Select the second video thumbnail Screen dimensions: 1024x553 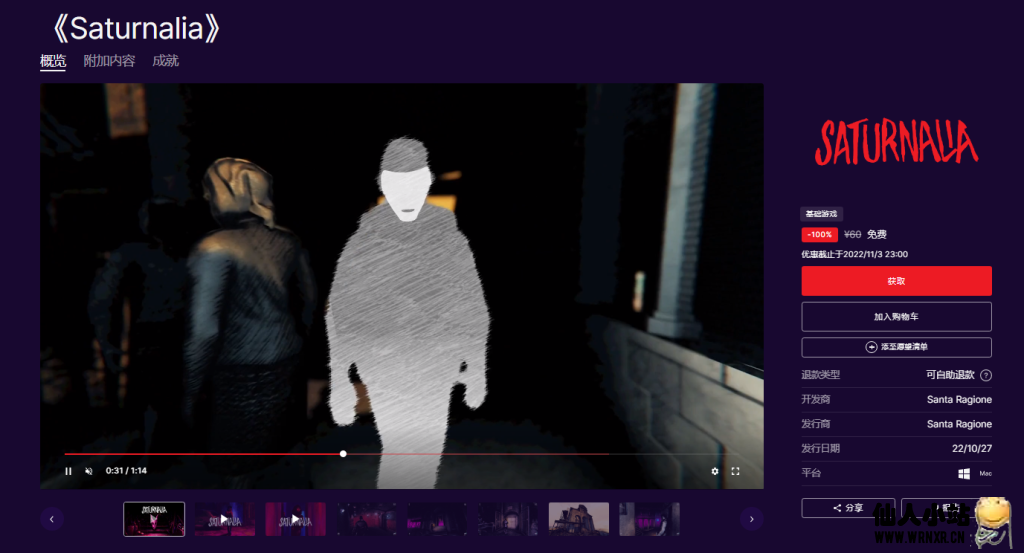coord(224,519)
